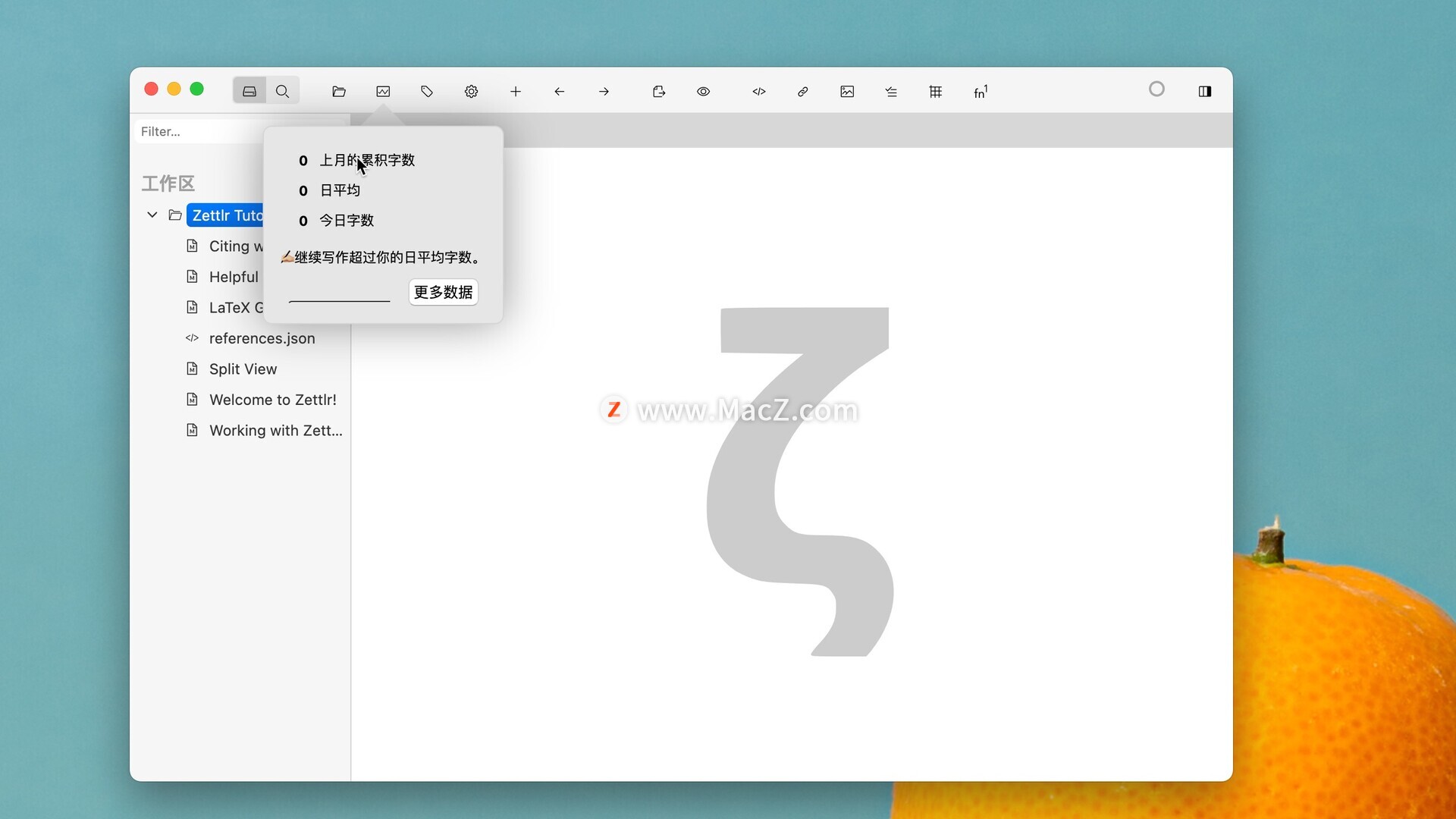
Task: Insert a table with grid icon
Action: (936, 92)
